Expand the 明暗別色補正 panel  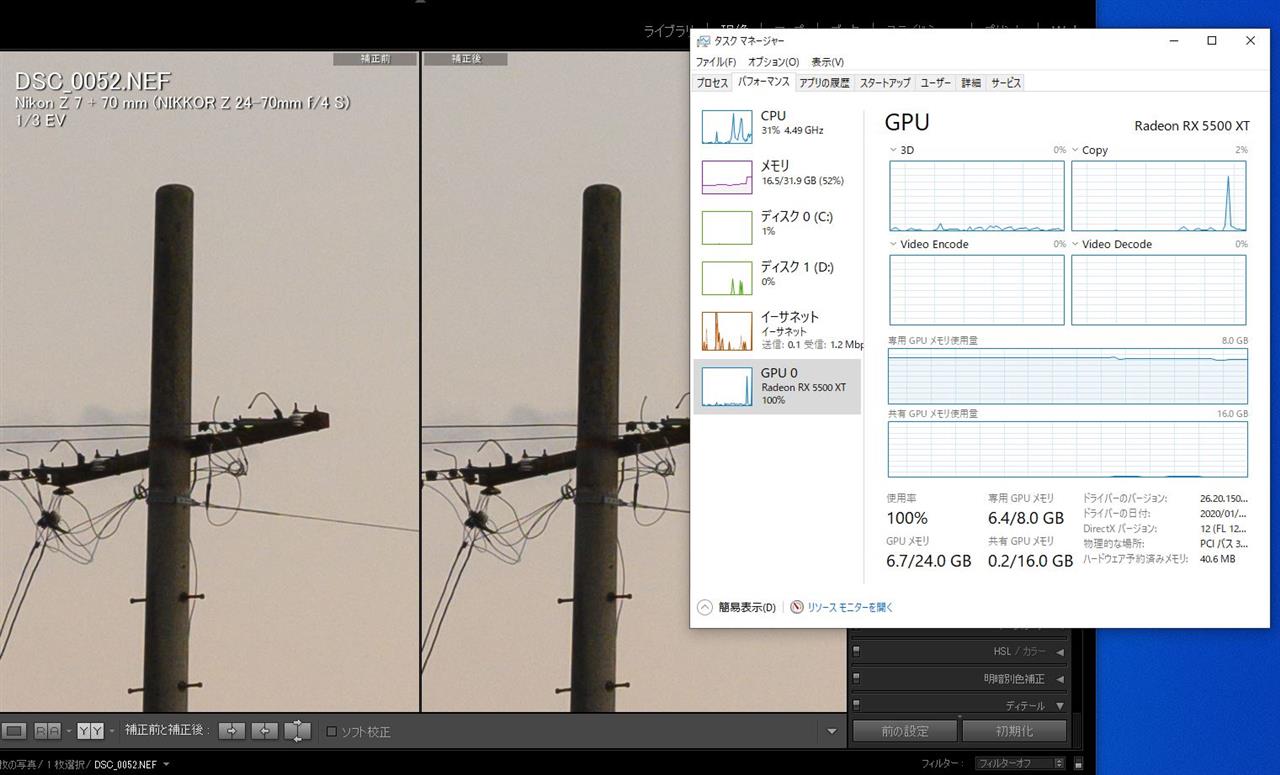(1060, 679)
